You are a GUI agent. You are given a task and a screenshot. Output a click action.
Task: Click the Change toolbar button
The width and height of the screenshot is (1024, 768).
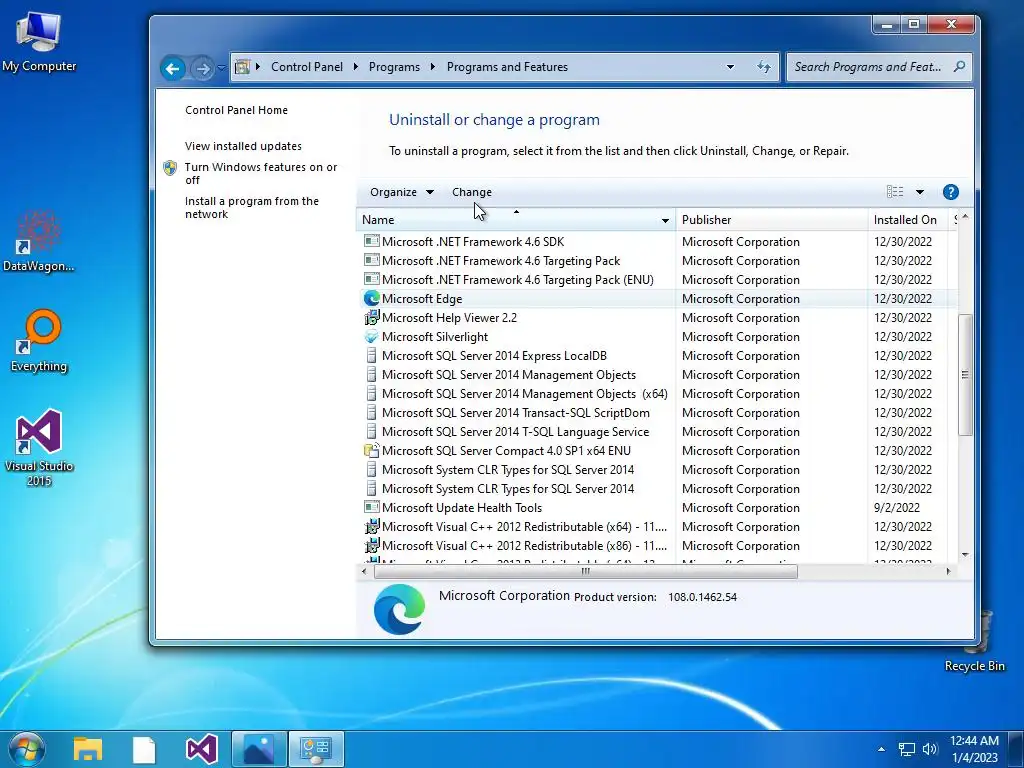472,192
